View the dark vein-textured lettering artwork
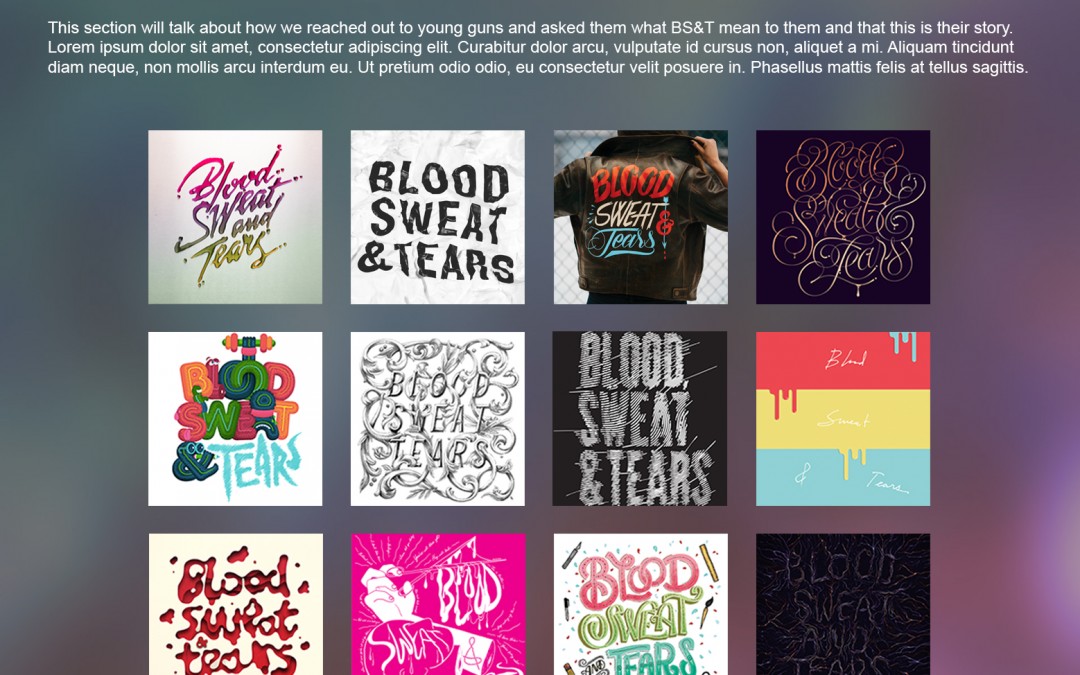The width and height of the screenshot is (1080, 675). pos(843,604)
